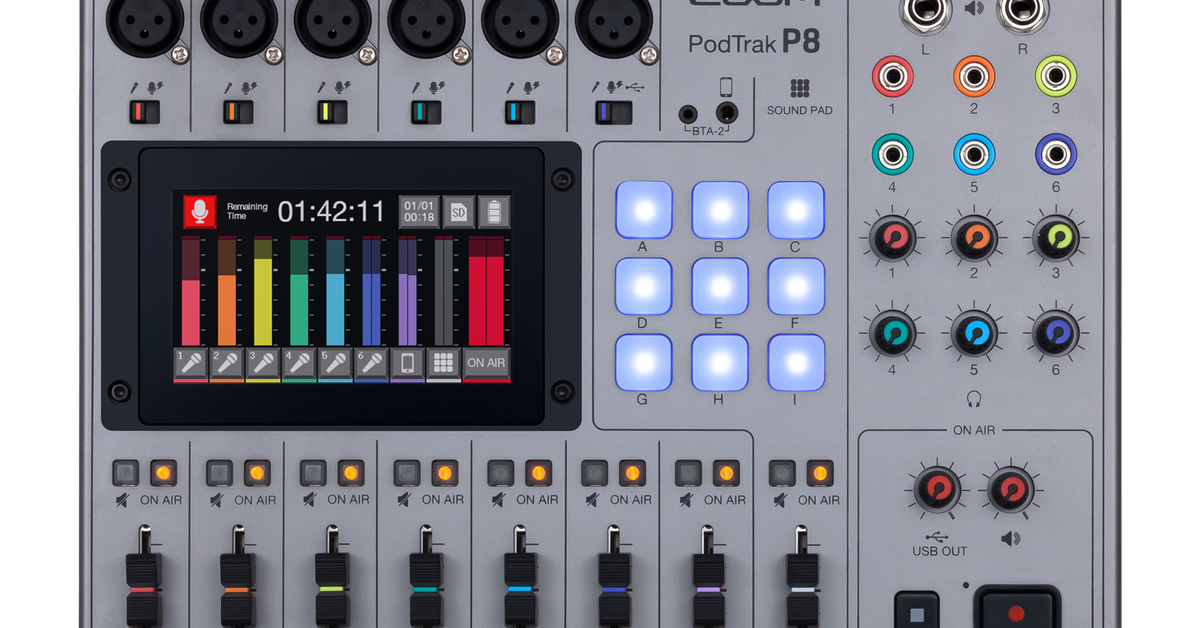
Task: Flip the yellow input 3 mic-type switch
Action: point(332,112)
